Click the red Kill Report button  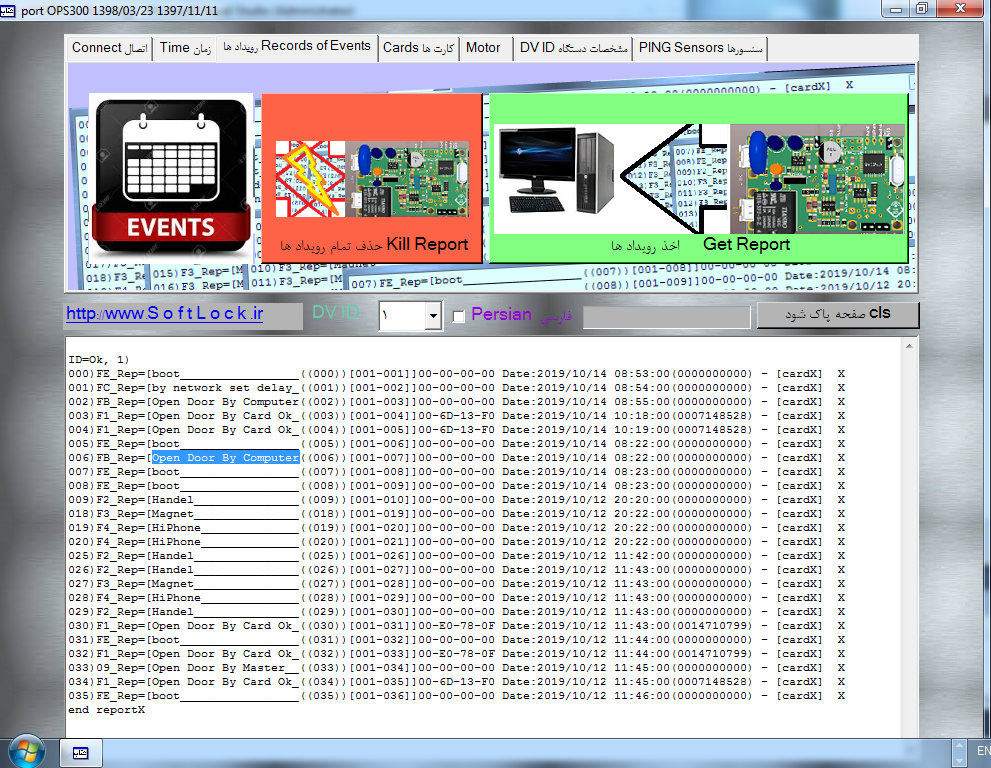pos(371,178)
